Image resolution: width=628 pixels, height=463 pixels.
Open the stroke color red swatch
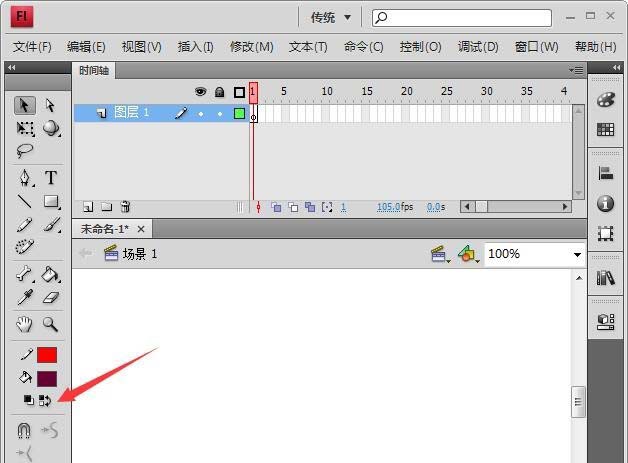click(x=47, y=355)
